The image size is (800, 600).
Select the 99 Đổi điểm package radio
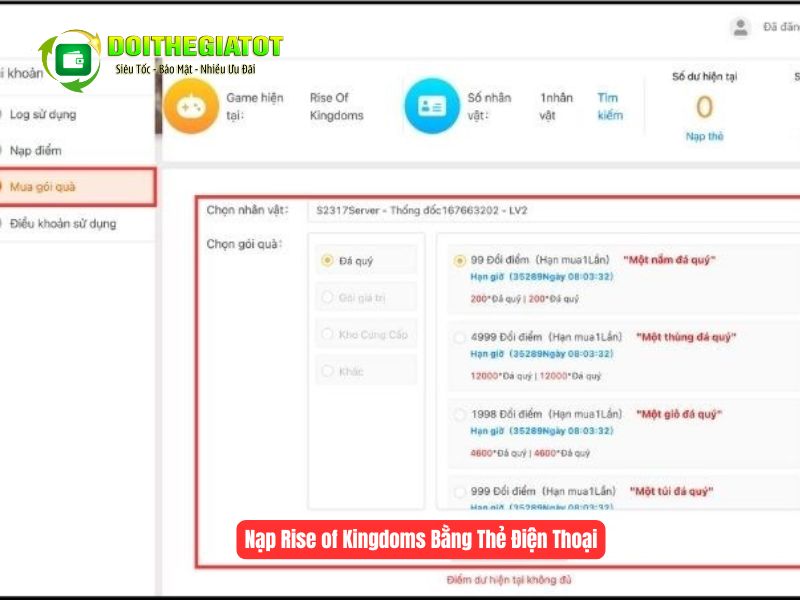(x=459, y=261)
